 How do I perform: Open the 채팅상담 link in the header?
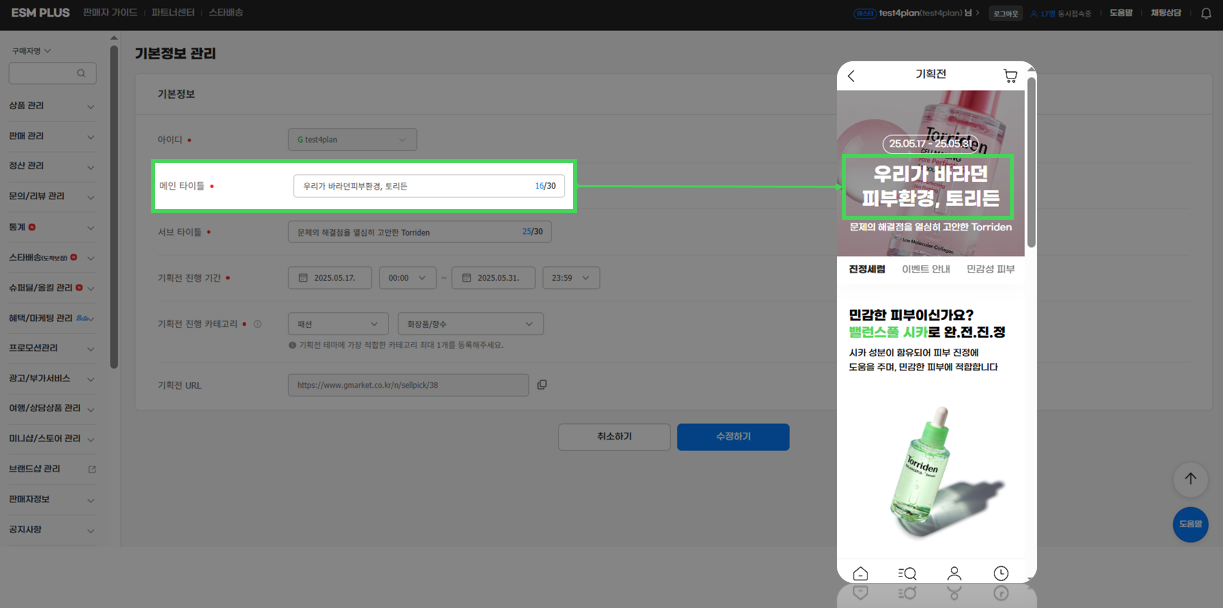pyautogui.click(x=1165, y=13)
